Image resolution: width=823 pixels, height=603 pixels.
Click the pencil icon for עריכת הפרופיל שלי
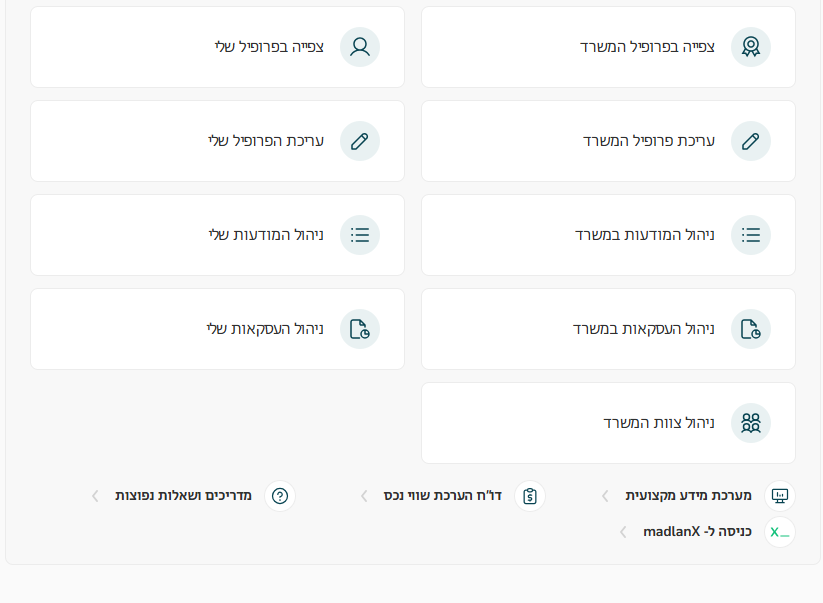pos(359,141)
